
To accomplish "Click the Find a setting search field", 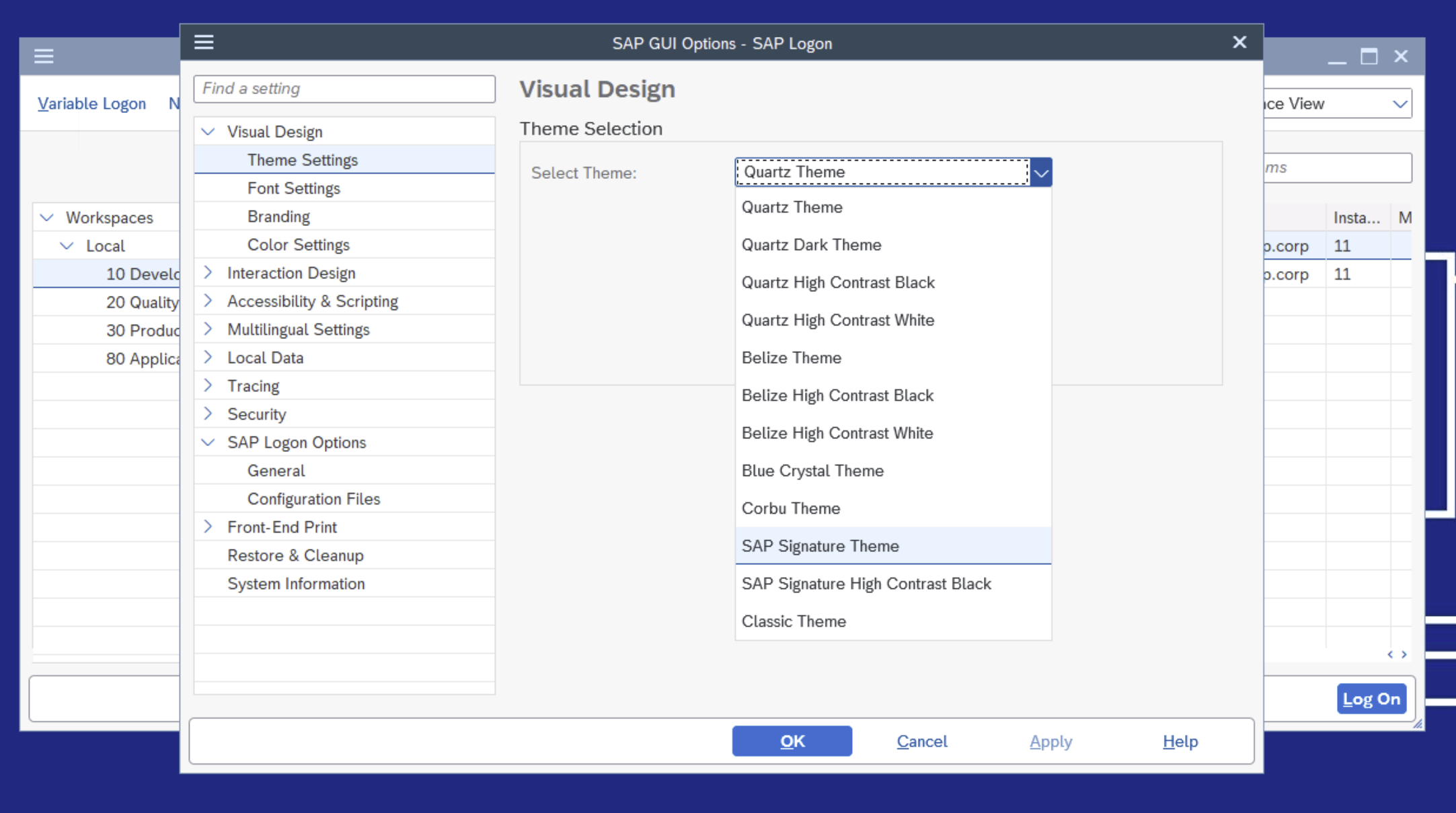I will coord(344,89).
